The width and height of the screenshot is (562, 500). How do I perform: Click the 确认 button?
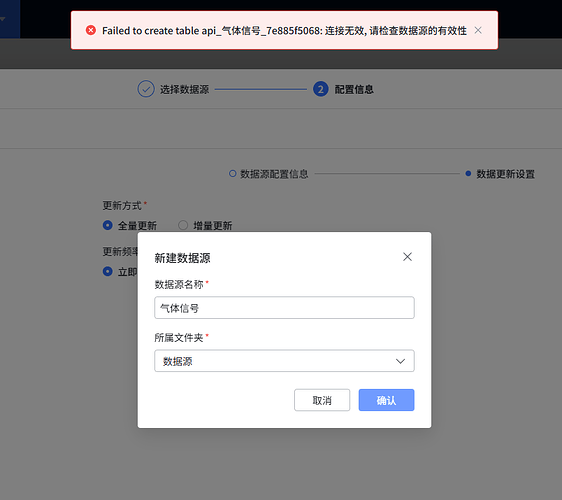pyautogui.click(x=386, y=400)
